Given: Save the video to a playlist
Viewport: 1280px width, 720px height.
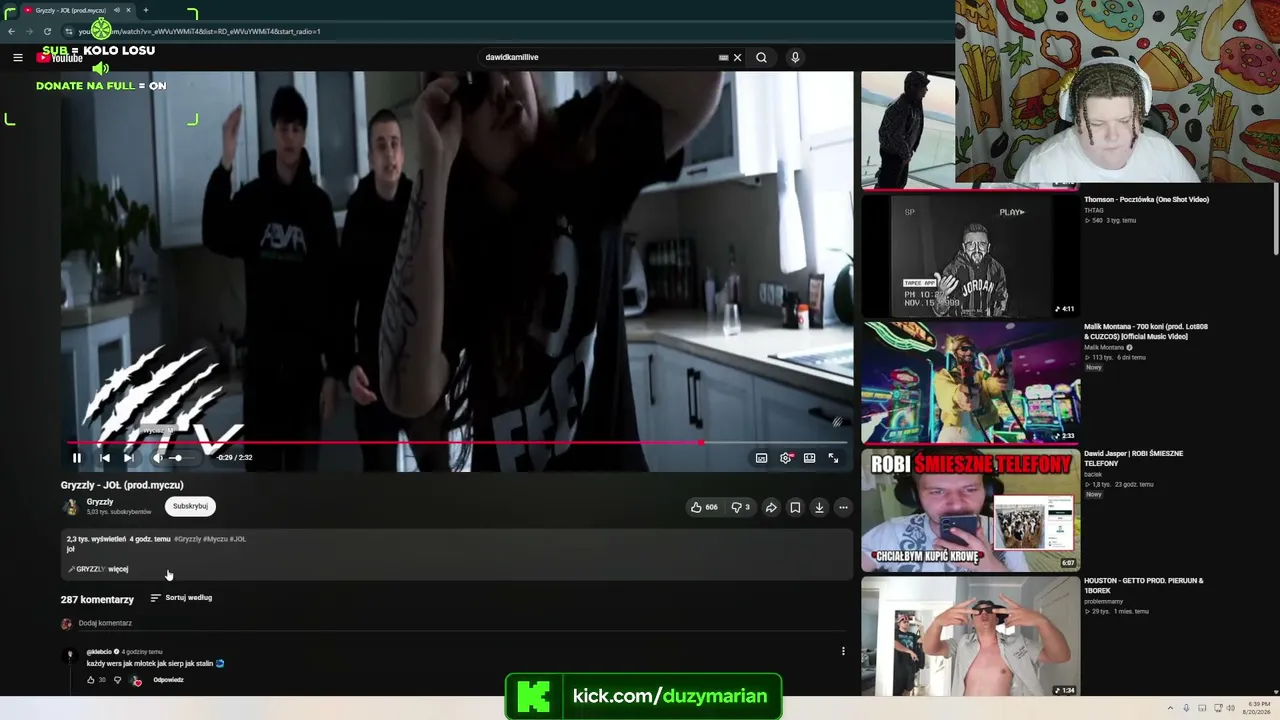Looking at the screenshot, I should [x=795, y=507].
